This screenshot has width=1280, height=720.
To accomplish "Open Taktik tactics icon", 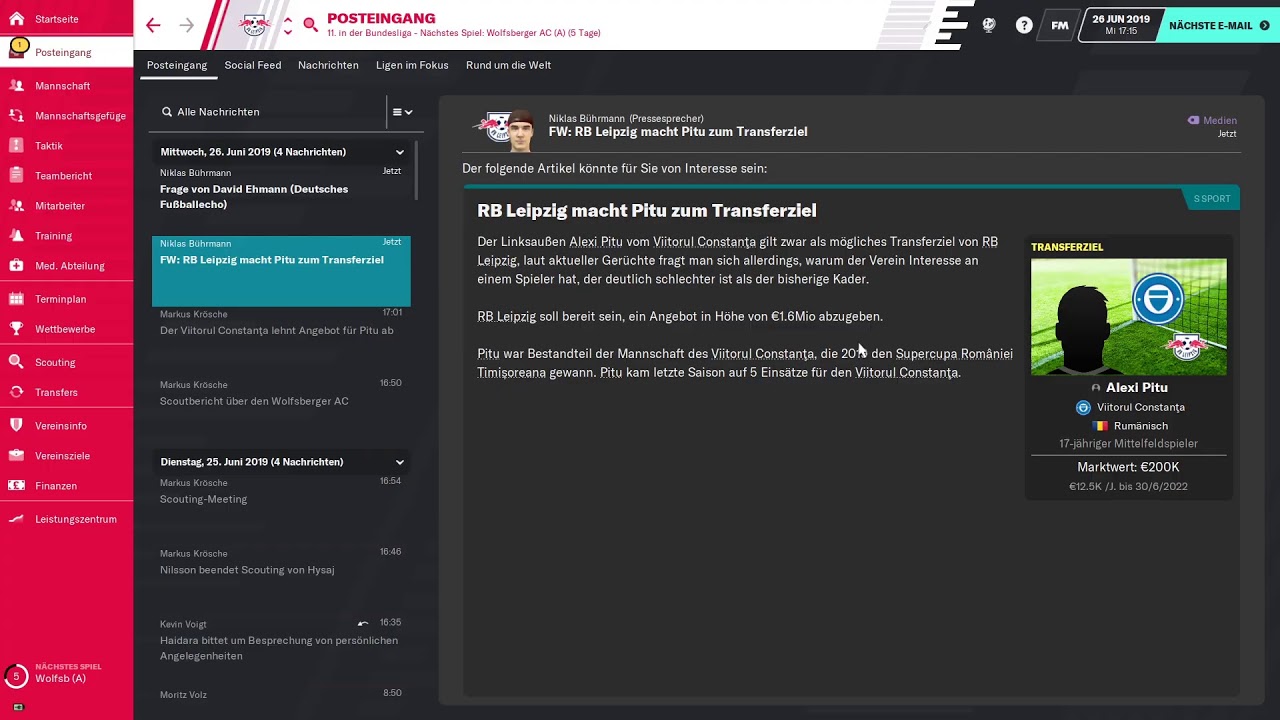I will (x=16, y=146).
